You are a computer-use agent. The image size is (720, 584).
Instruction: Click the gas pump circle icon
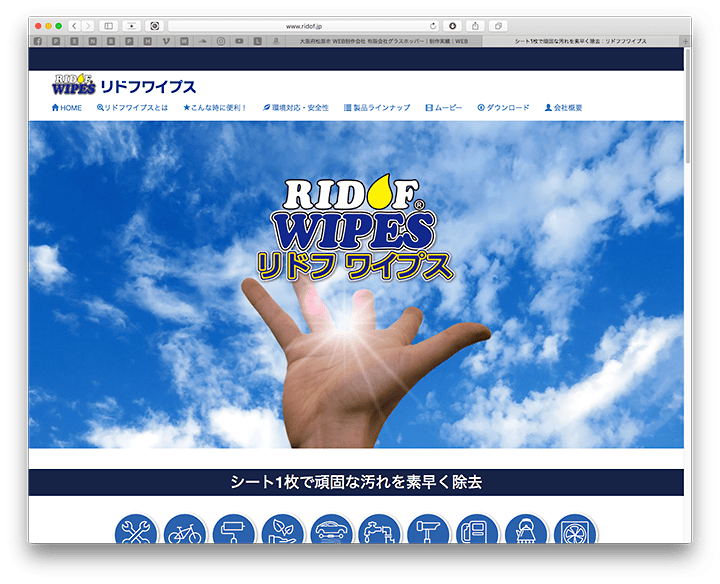pyautogui.click(x=478, y=529)
